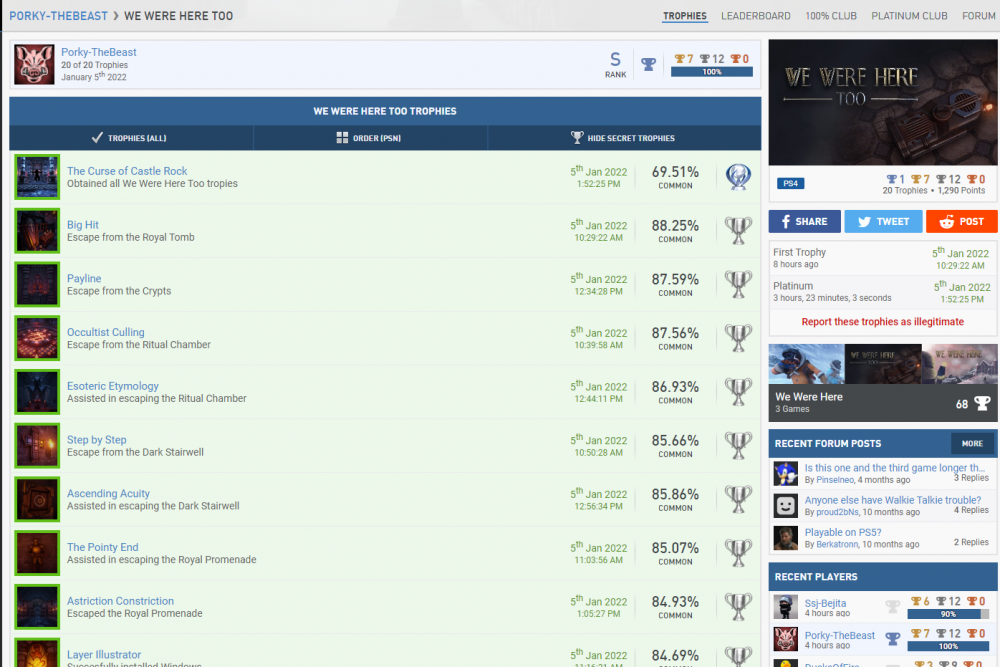Click the PS4 platform badge under the game banner
The image size is (1000, 667).
click(x=789, y=183)
